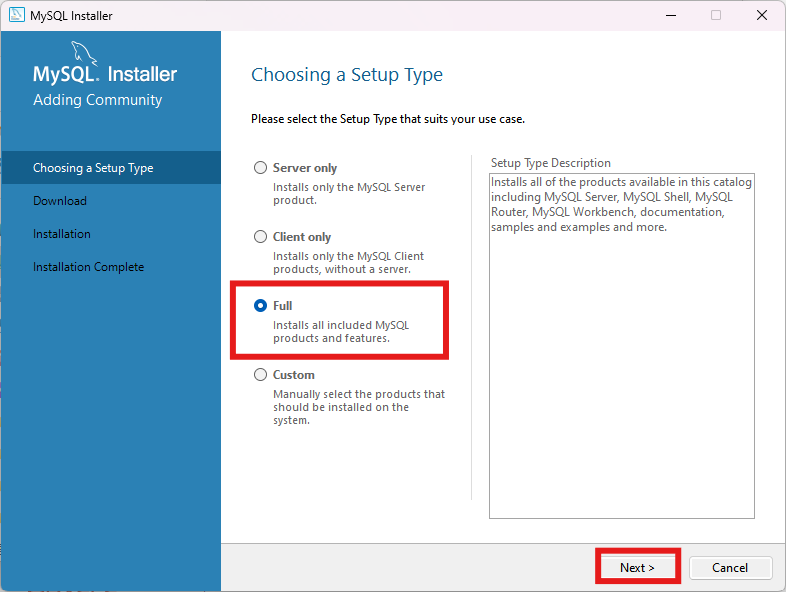The width and height of the screenshot is (786, 592).
Task: Click 'Installs only the MySQL Client products' text
Action: pyautogui.click(x=348, y=263)
